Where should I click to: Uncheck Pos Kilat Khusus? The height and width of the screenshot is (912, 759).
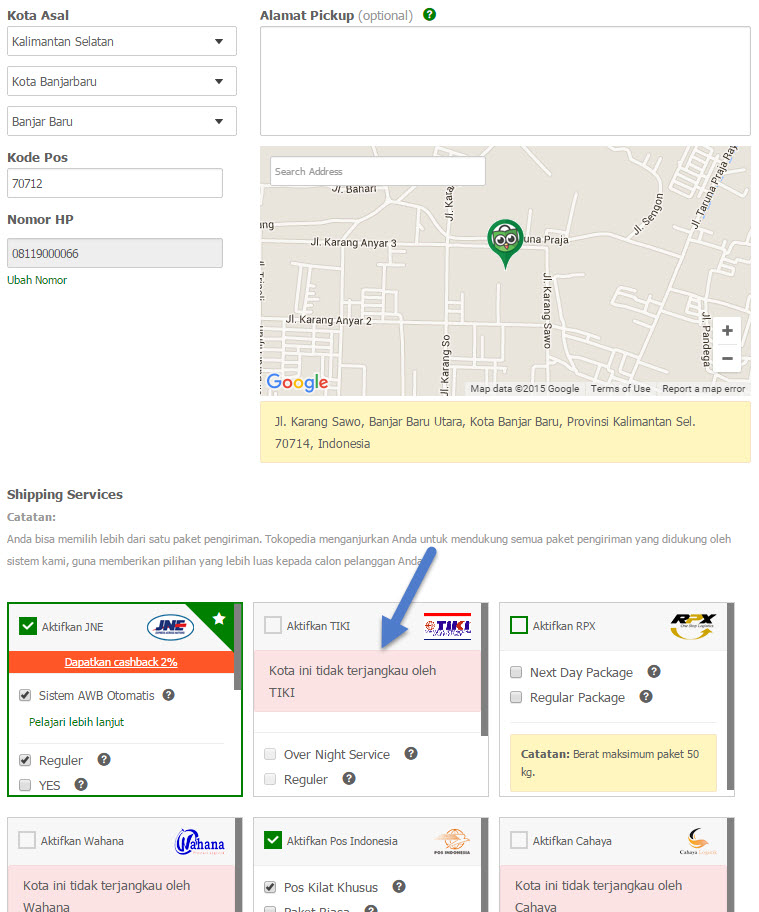270,887
